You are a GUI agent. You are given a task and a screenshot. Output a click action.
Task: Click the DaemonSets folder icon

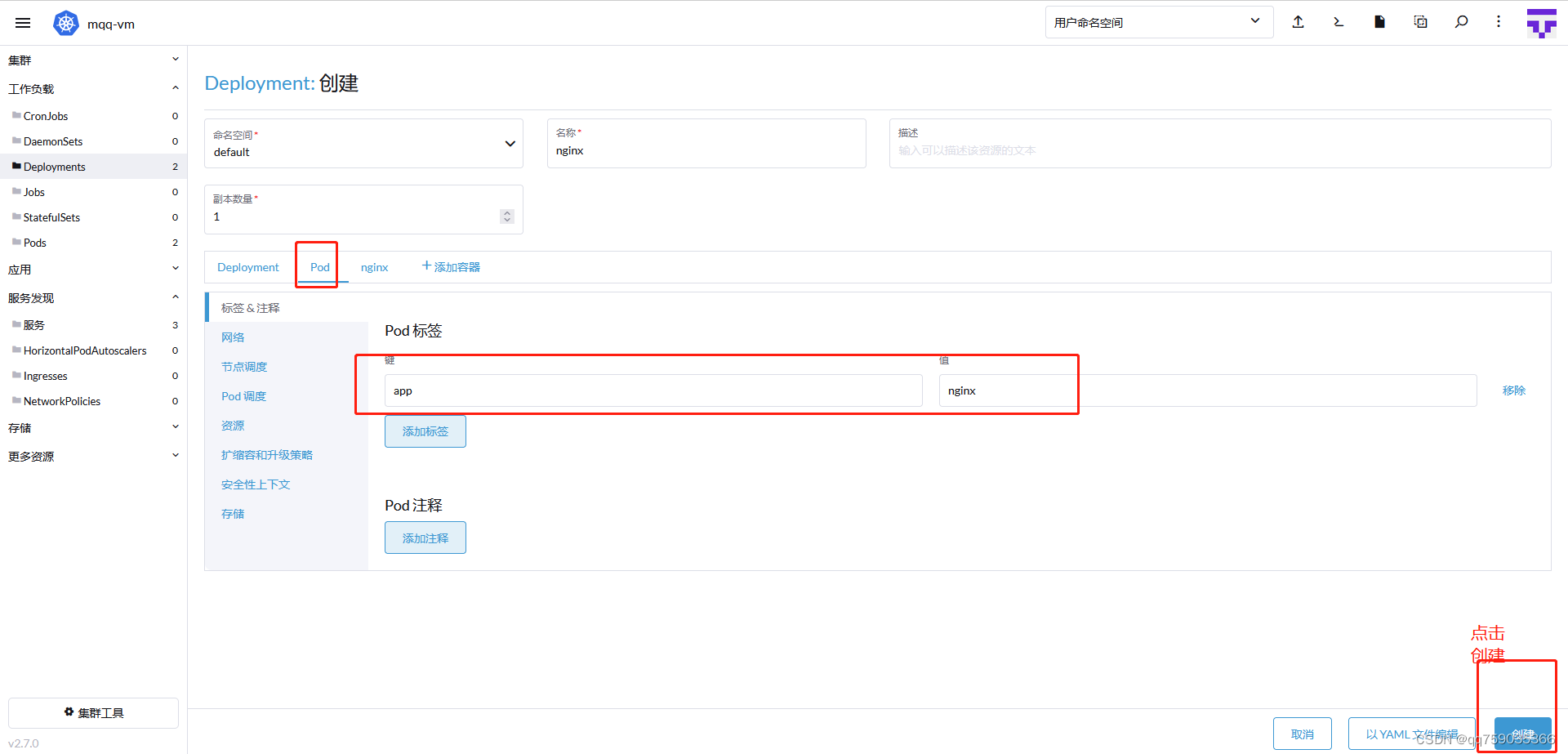(x=16, y=141)
